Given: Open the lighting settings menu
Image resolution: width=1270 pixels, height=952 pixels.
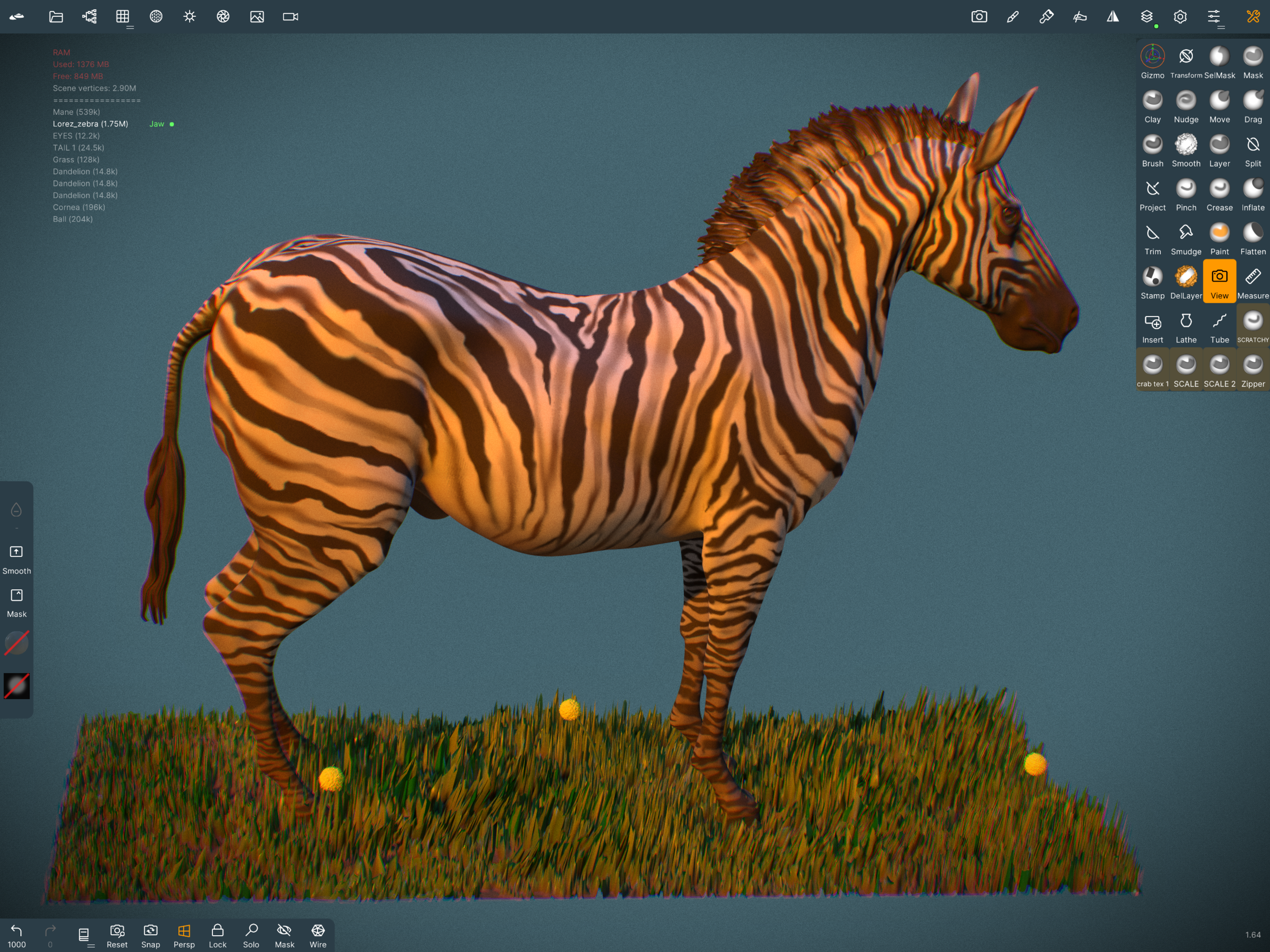Looking at the screenshot, I should click(189, 17).
